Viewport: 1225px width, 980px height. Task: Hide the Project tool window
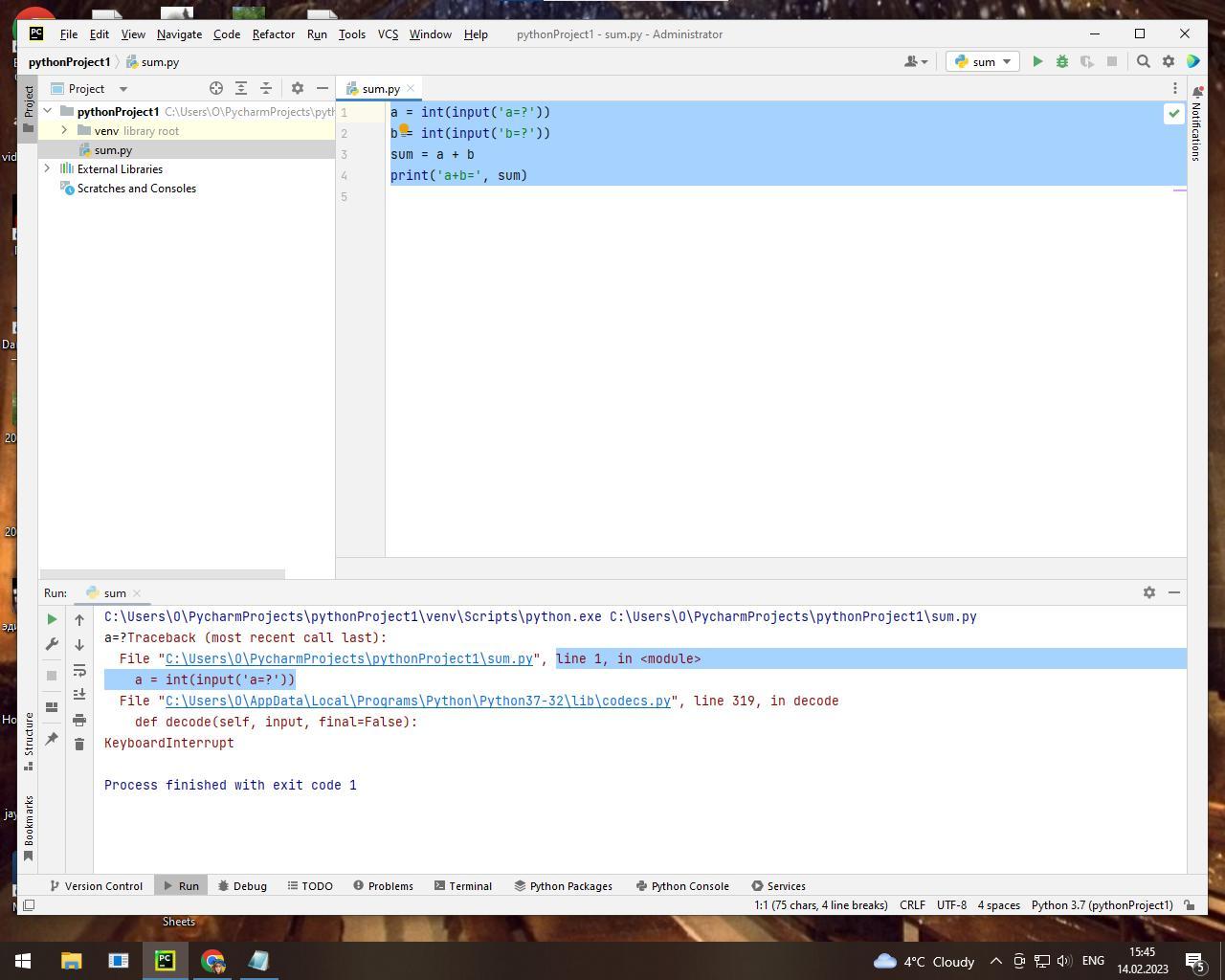323,88
